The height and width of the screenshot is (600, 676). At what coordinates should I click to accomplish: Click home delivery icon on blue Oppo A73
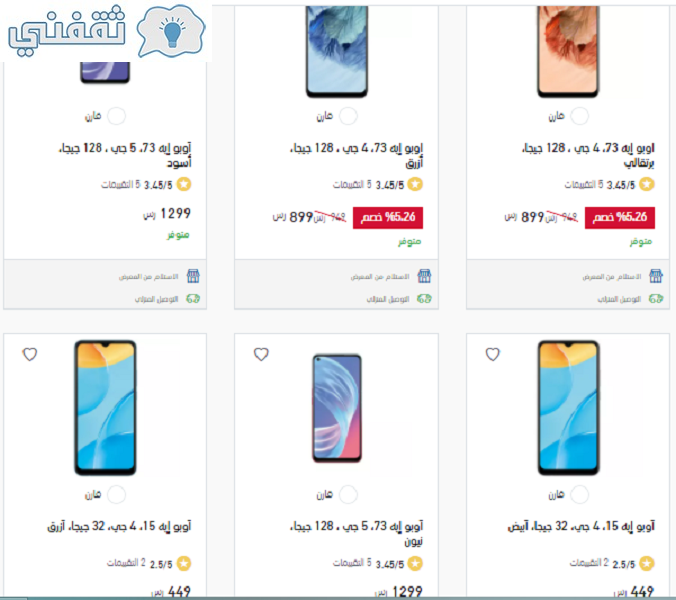tap(424, 299)
